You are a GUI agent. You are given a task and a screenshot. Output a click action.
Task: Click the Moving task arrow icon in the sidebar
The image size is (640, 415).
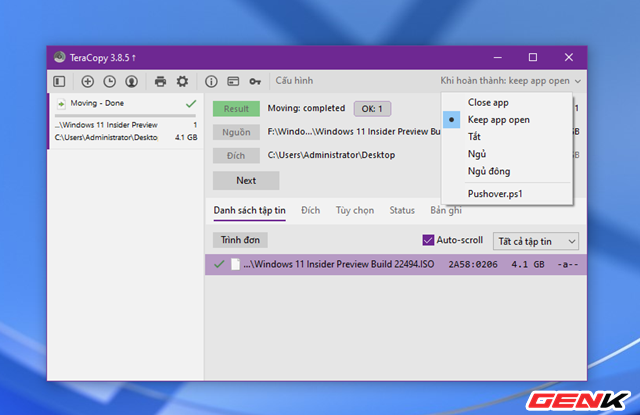tap(61, 104)
